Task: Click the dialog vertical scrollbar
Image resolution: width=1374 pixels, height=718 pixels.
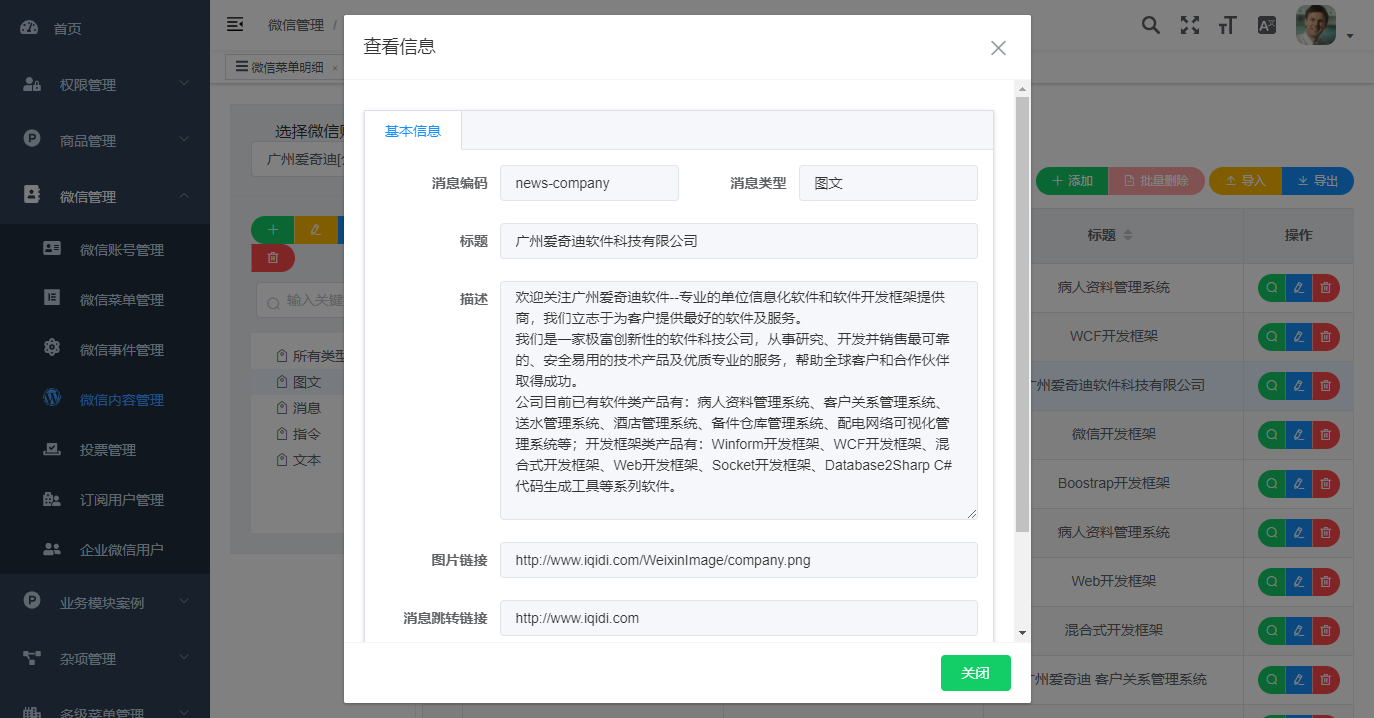Action: point(1022,313)
